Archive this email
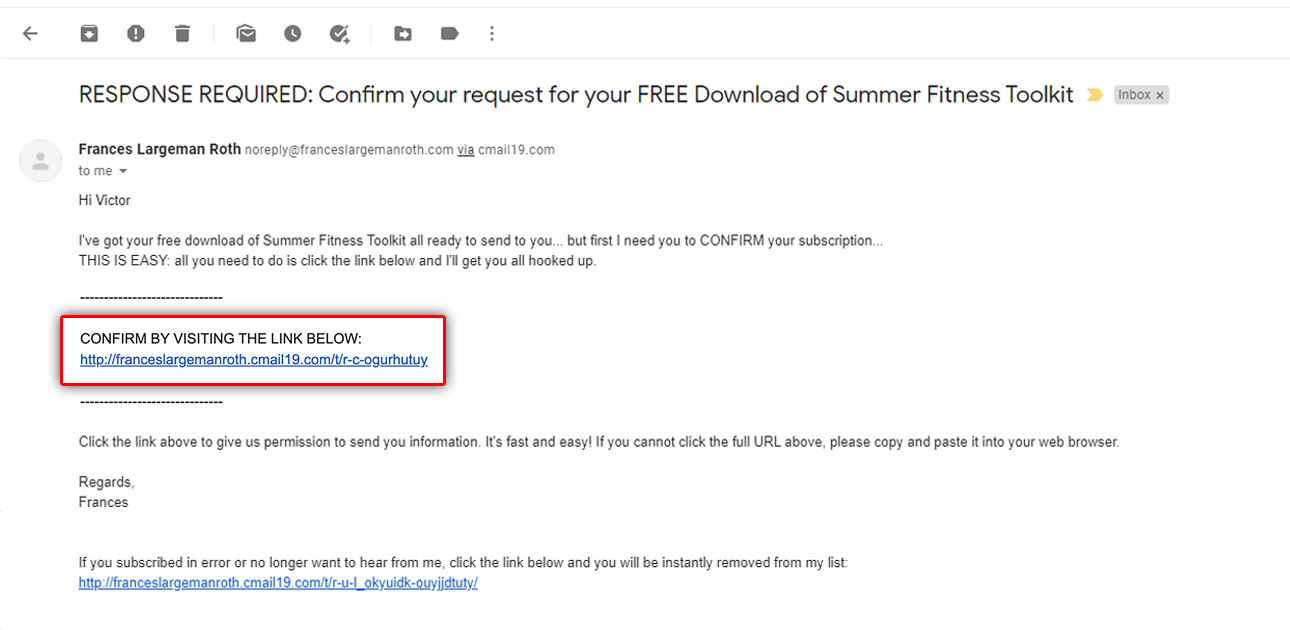This screenshot has width=1290, height=630. [89, 34]
